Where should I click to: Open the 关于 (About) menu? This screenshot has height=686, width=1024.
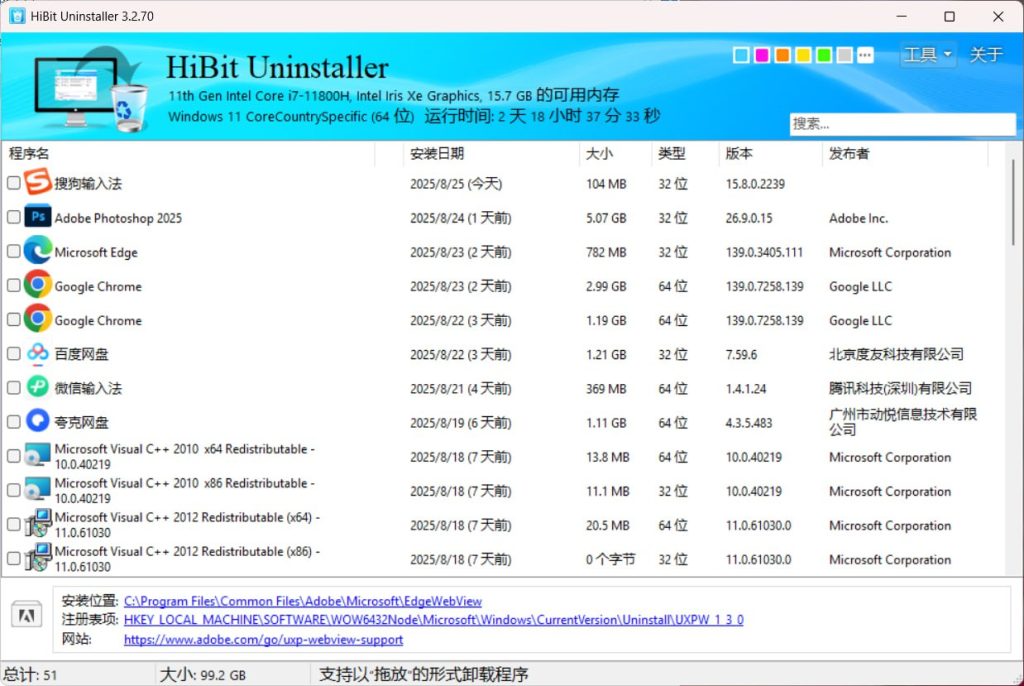coord(986,55)
